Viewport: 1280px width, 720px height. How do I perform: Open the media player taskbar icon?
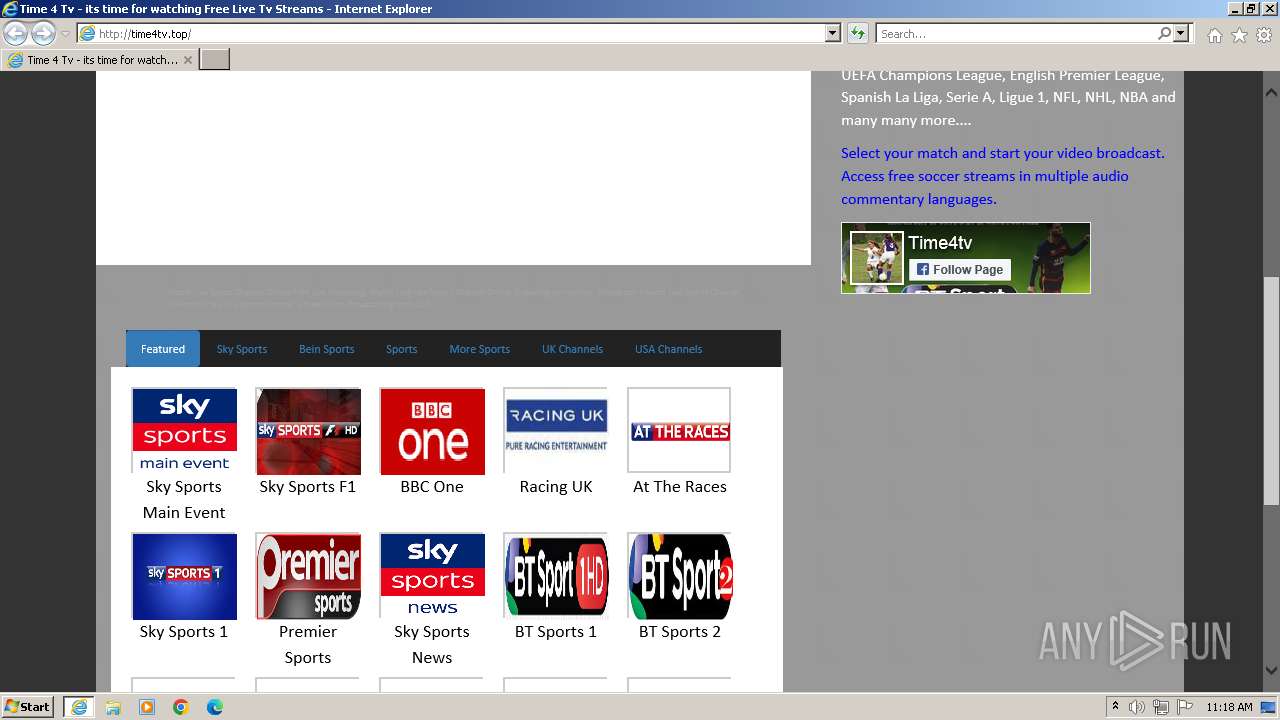(147, 707)
